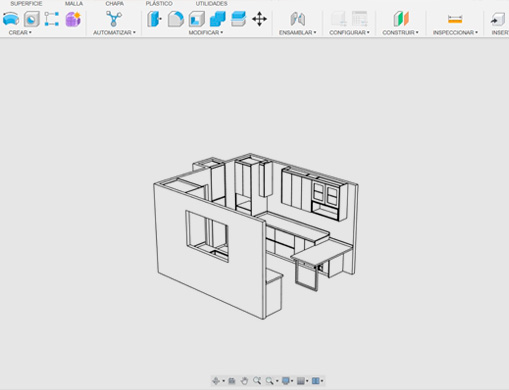Activate the Zoom magnifier with arrows tool
This screenshot has width=509, height=390.
coord(257,381)
